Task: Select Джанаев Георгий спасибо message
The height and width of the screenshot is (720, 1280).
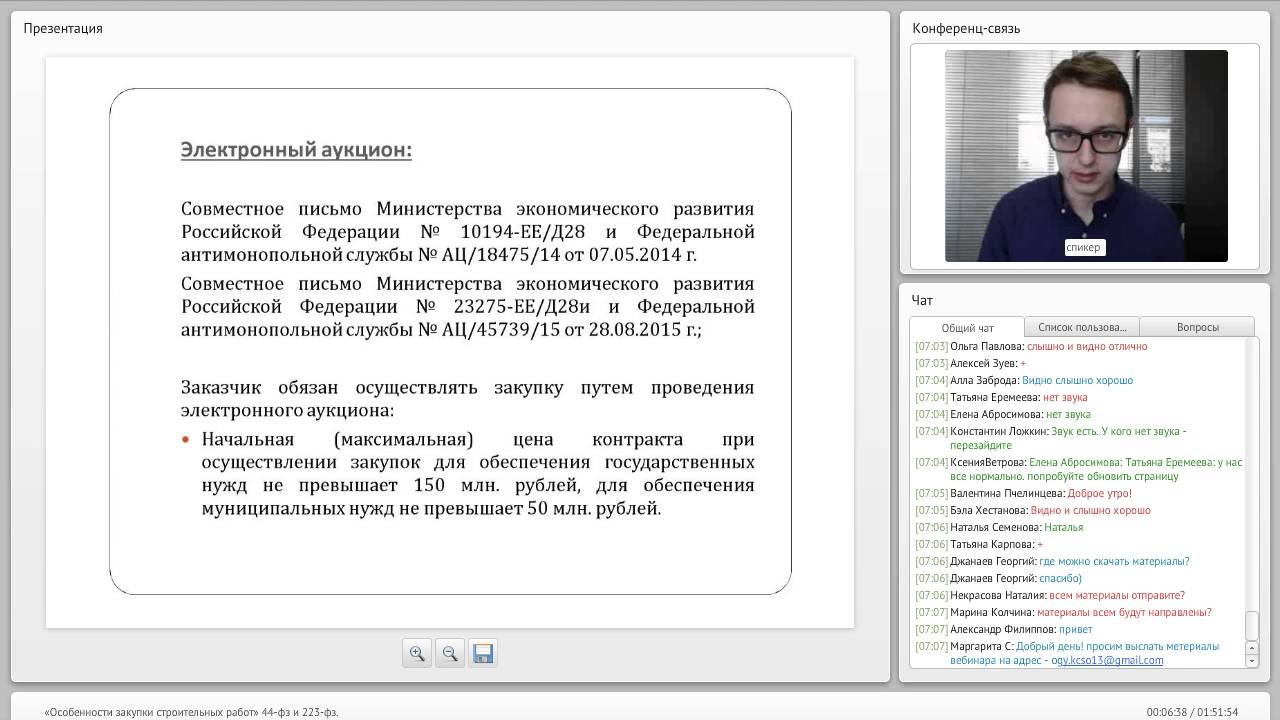Action: tap(998, 578)
